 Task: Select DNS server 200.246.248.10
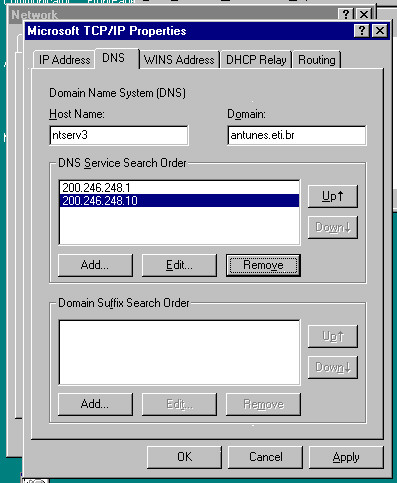pos(179,201)
